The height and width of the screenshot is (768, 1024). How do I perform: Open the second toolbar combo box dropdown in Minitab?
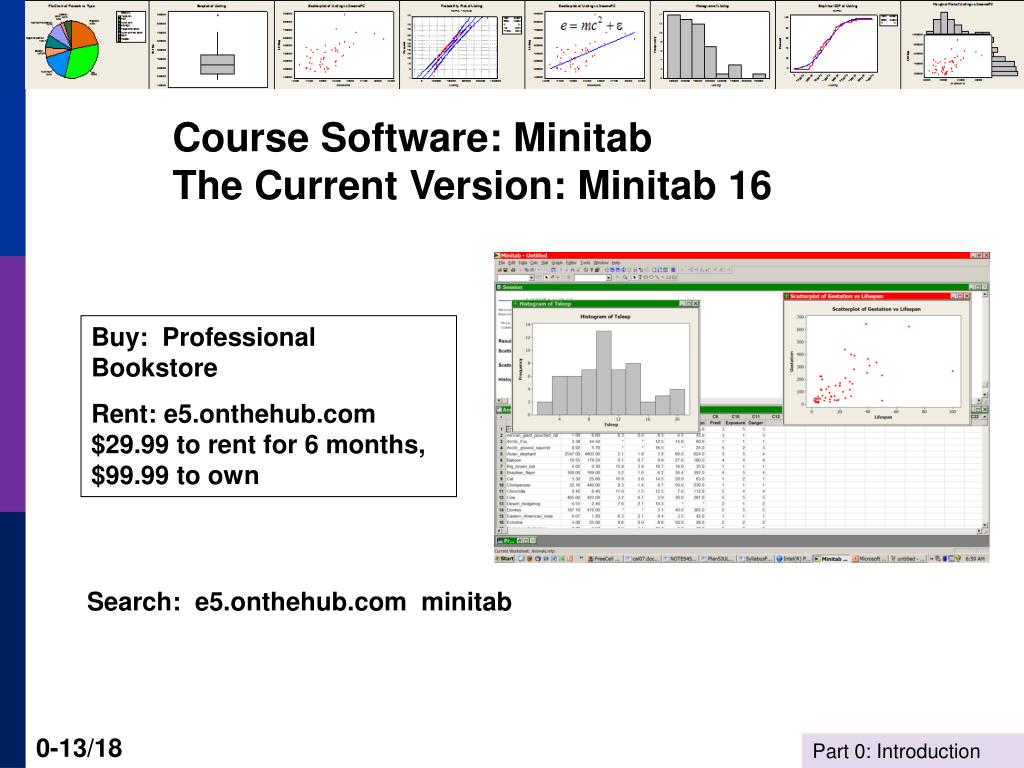pos(609,278)
